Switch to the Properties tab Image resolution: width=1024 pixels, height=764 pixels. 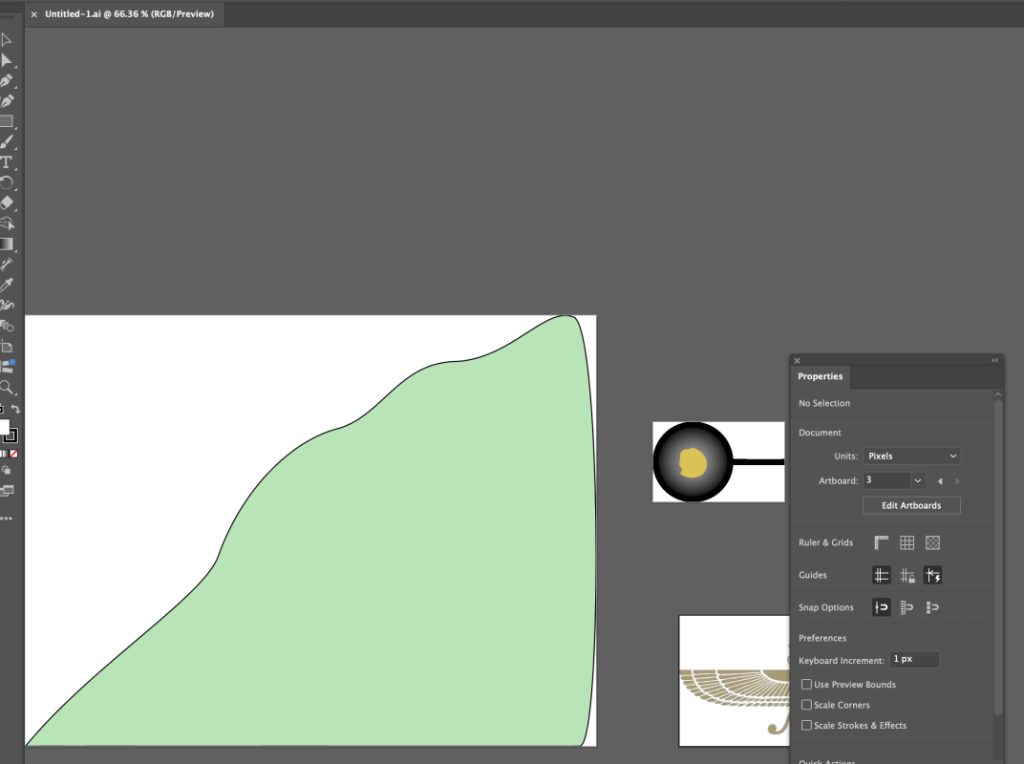tap(820, 377)
